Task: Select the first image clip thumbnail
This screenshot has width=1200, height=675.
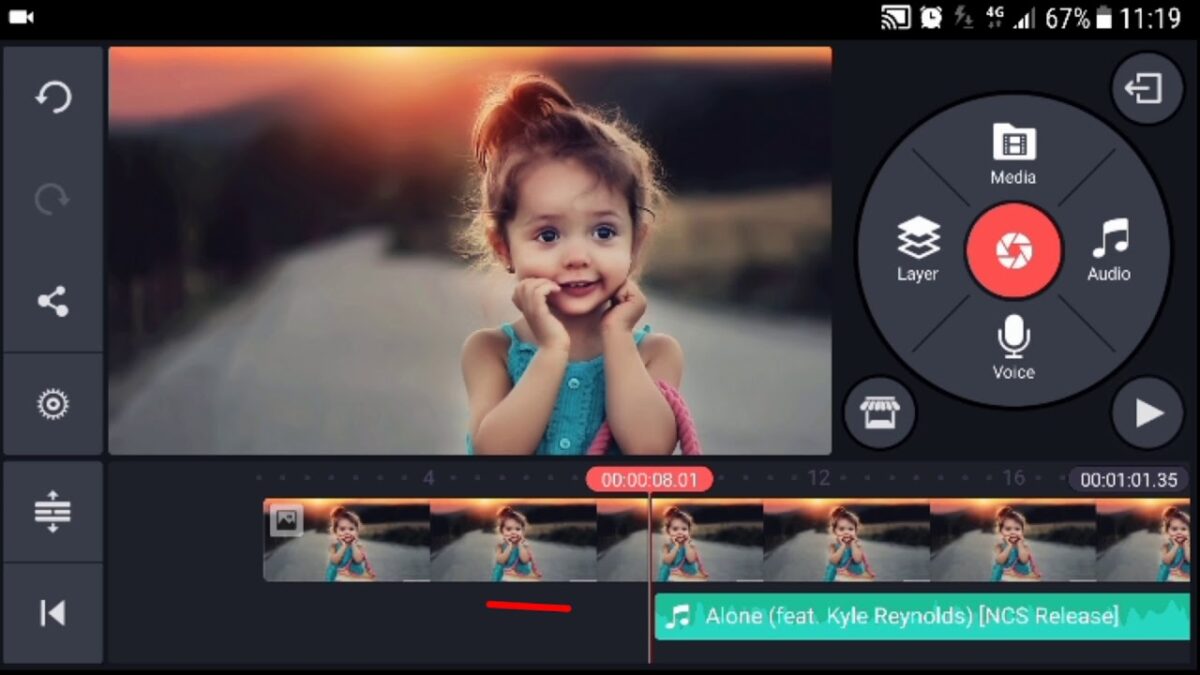Action: pos(347,540)
